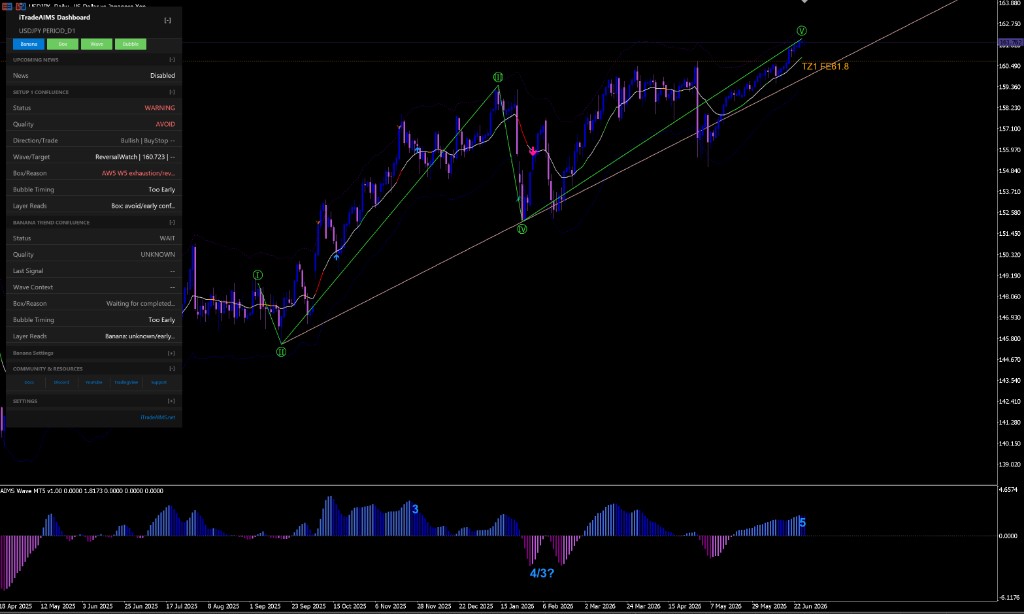Click the Setup 1 Quality "AVOID" value
This screenshot has height=614, width=1024.
[x=165, y=124]
